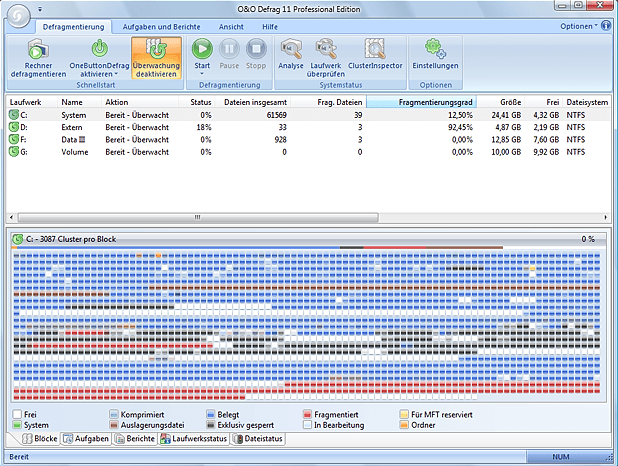
Task: Sort by Laufwerk column header
Action: tap(32, 102)
